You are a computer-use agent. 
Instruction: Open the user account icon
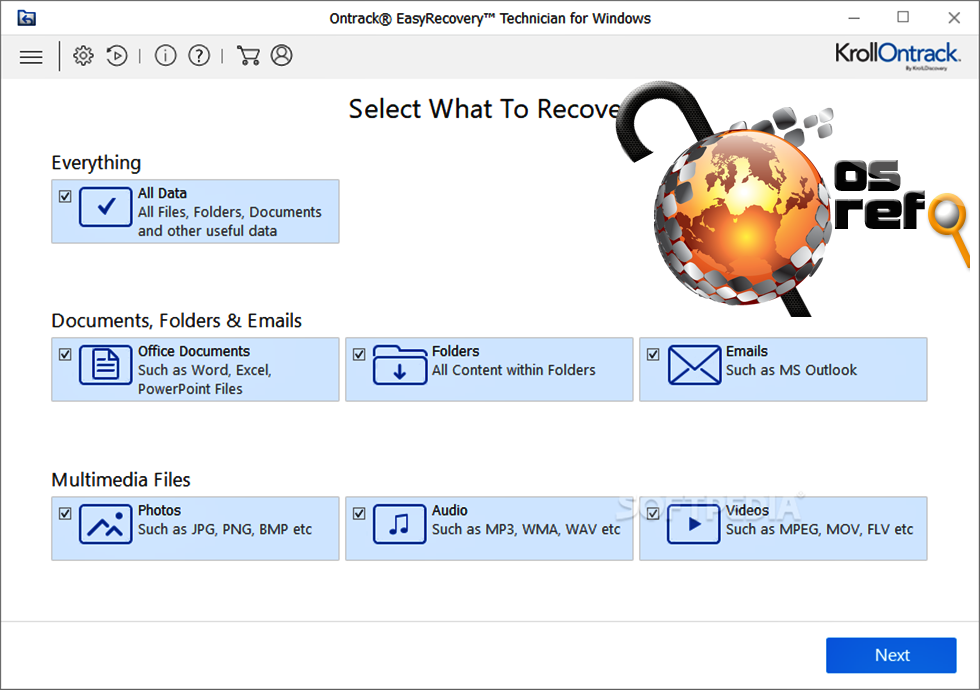281,56
